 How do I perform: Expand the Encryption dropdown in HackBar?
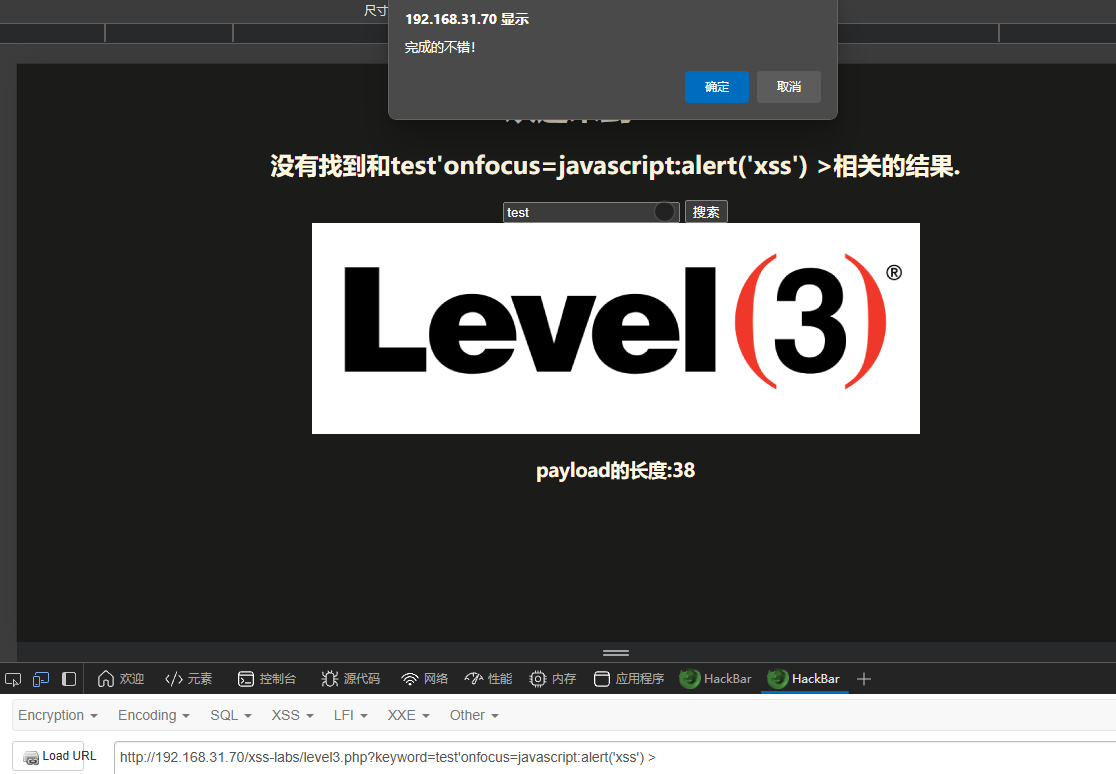(x=58, y=715)
